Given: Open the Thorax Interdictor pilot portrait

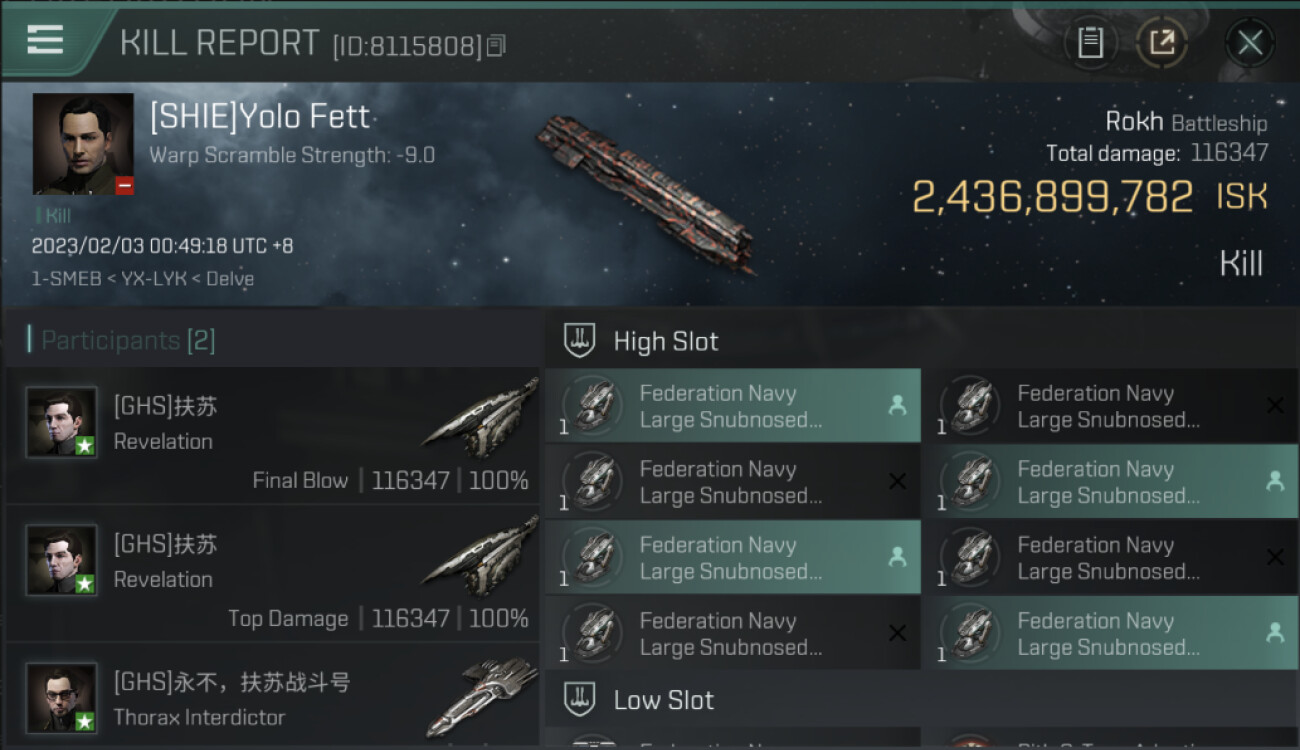Looking at the screenshot, I should coord(62,697).
